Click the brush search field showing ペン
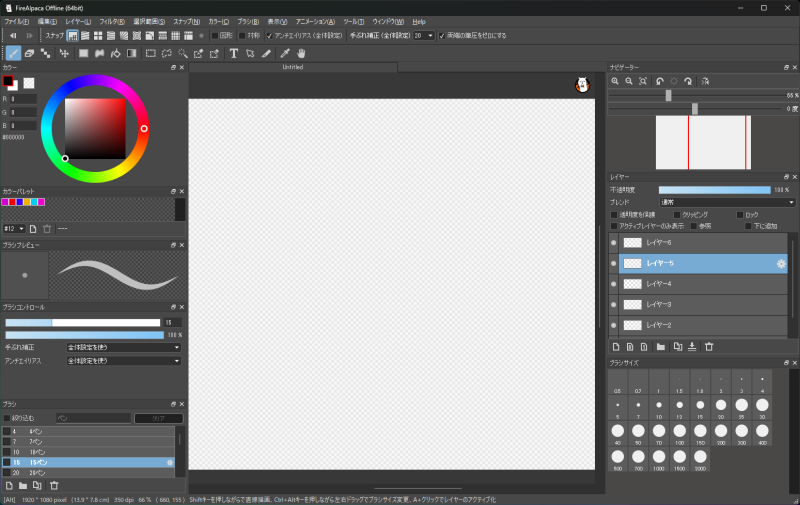 93,418
